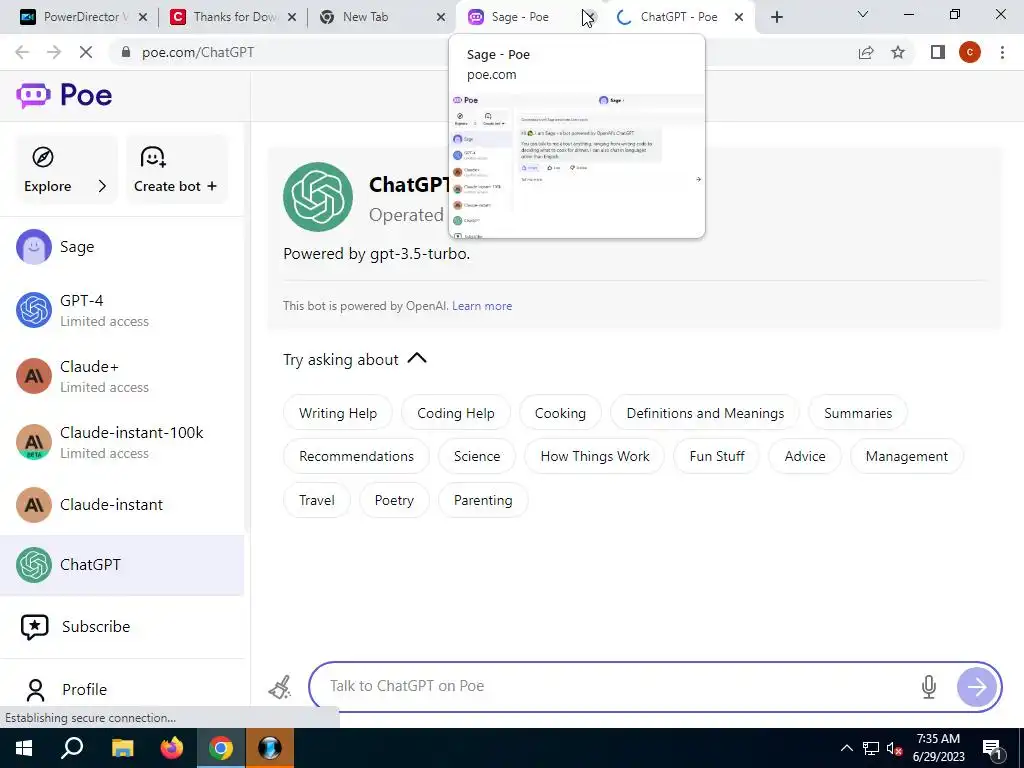1024x768 pixels.
Task: Toggle the Chrome side panel icon
Action: pos(938,52)
